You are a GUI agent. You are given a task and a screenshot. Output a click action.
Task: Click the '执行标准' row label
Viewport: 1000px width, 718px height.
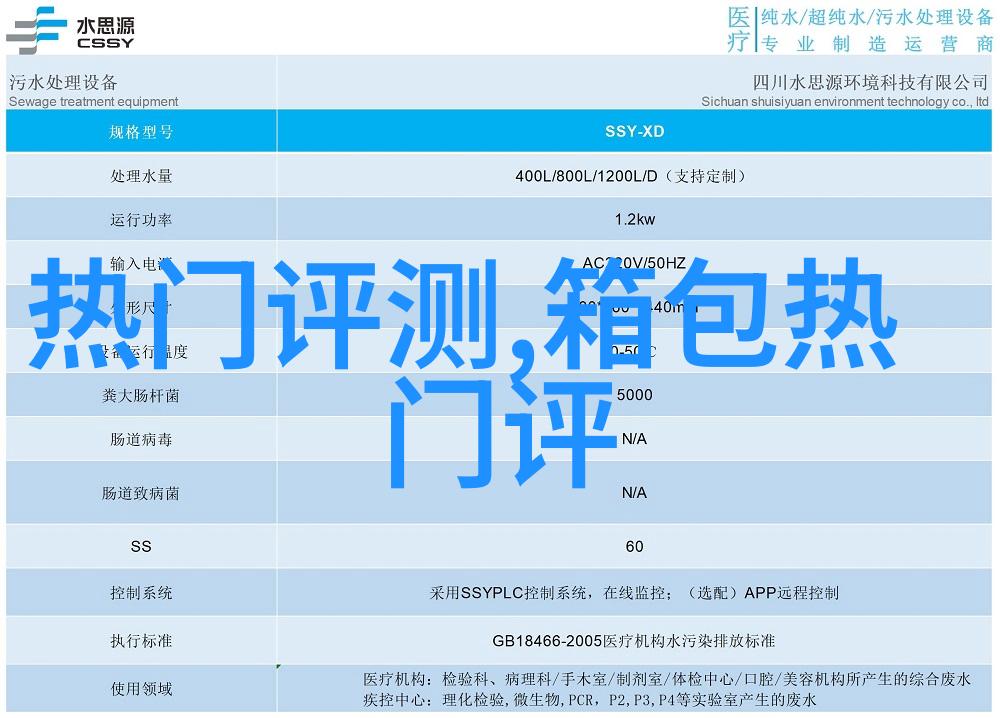click(141, 641)
